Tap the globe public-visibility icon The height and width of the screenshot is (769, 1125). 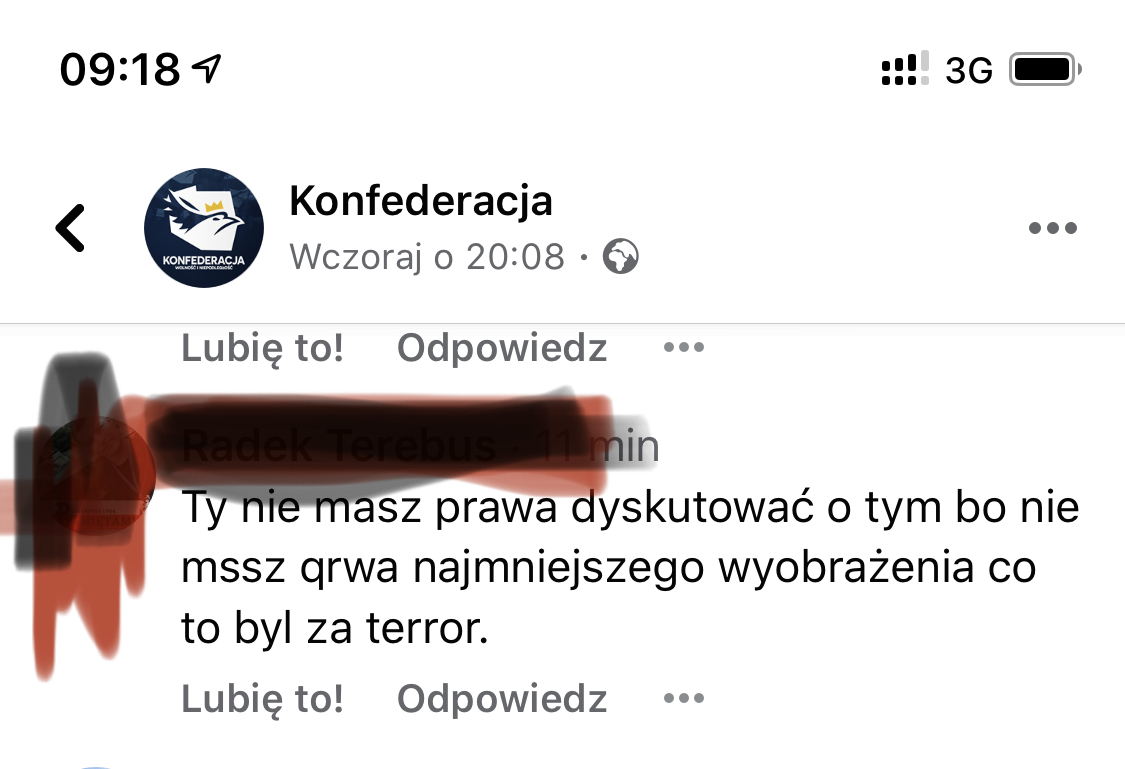coord(621,258)
